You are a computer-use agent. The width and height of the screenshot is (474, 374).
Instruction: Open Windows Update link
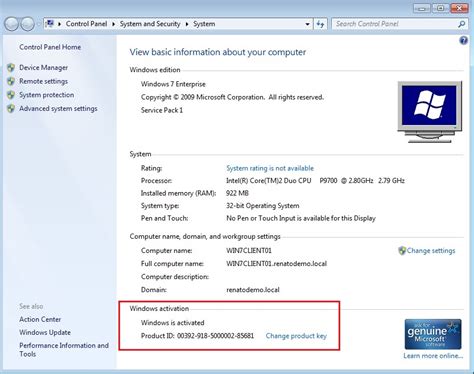tap(45, 332)
